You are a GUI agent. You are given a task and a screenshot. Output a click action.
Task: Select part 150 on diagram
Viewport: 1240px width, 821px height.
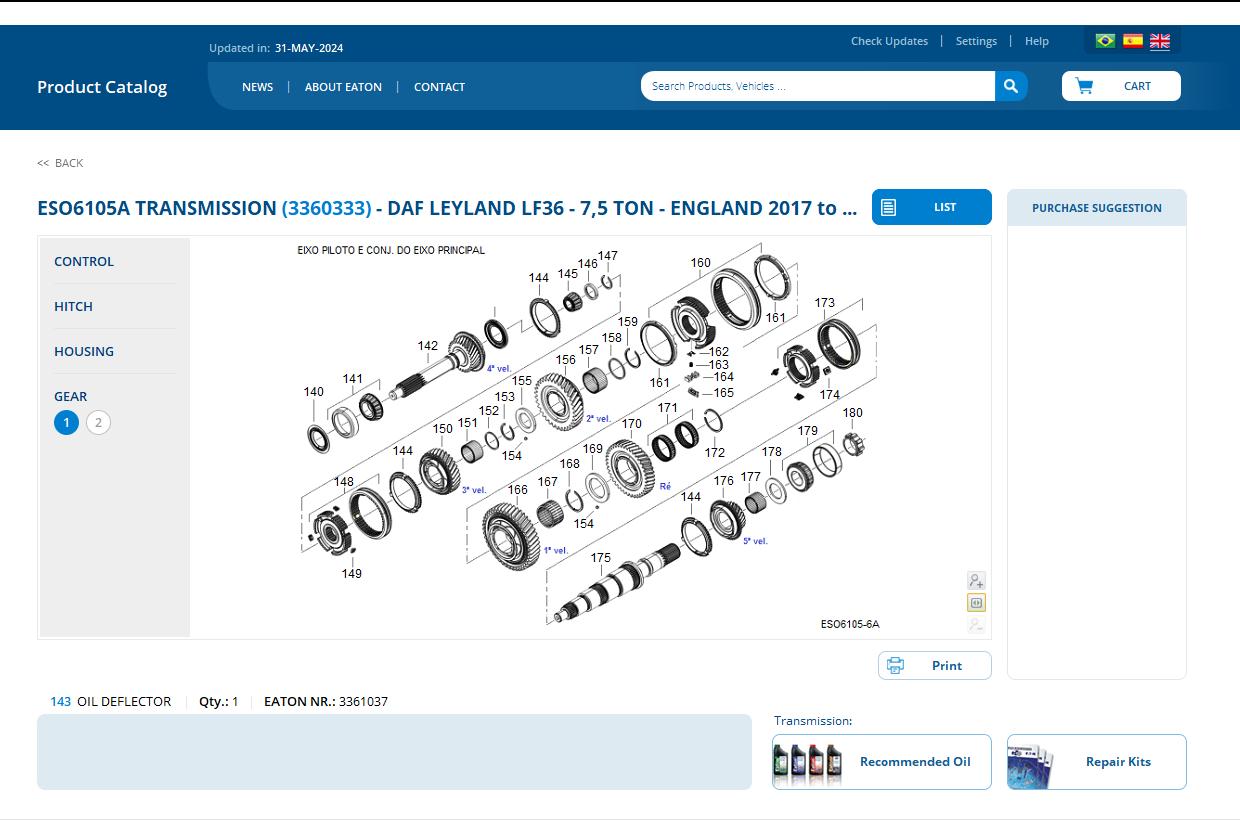443,429
